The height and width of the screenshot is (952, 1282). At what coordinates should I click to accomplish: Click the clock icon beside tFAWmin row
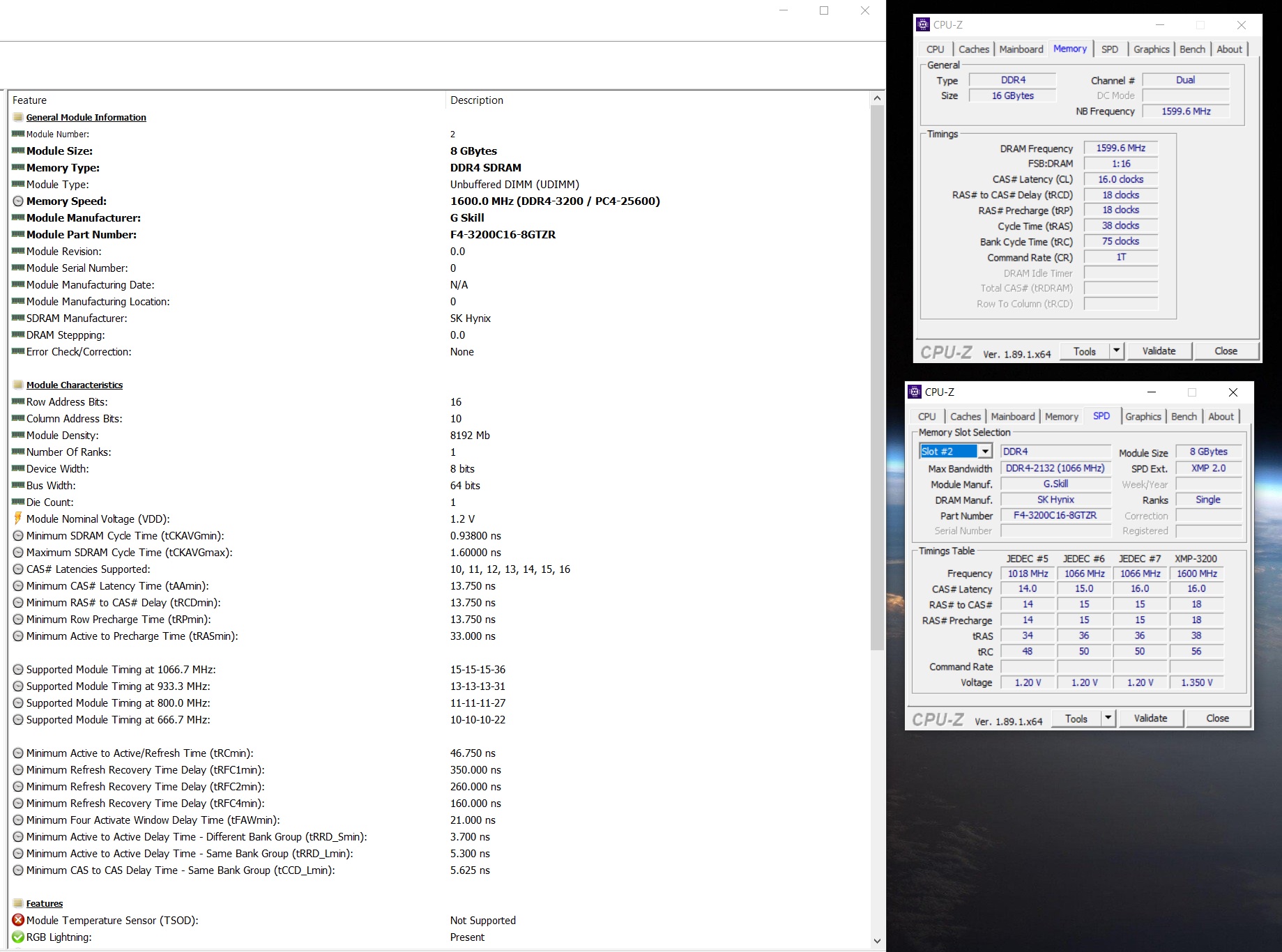point(18,820)
